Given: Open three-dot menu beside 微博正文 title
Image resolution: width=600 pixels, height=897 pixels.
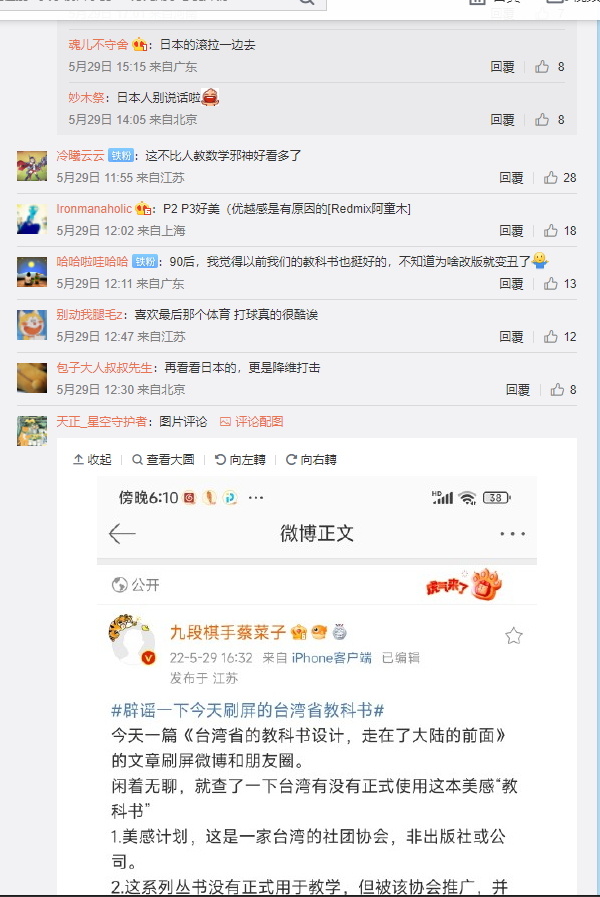Looking at the screenshot, I should point(512,534).
